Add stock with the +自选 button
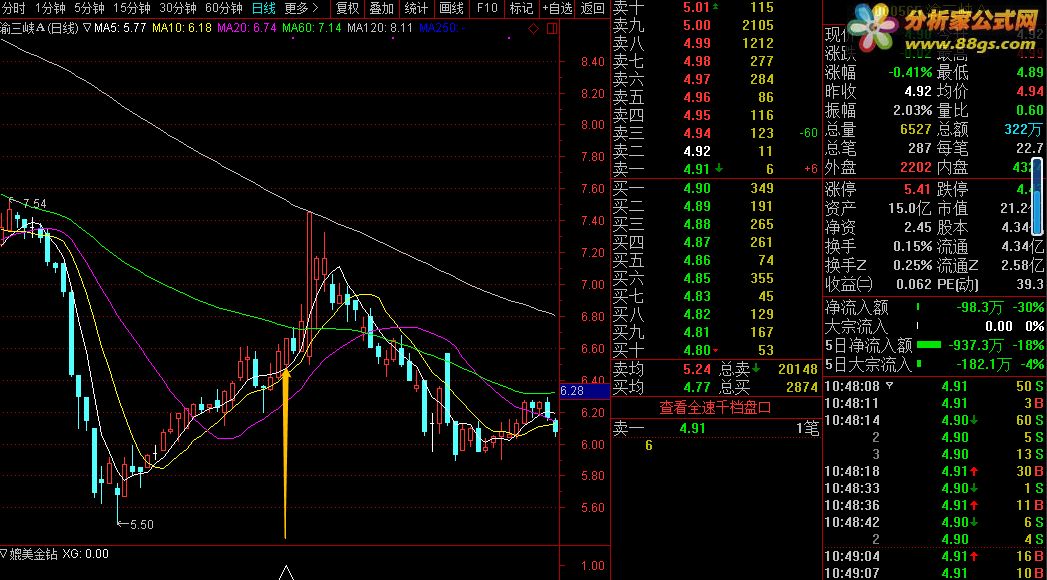The height and width of the screenshot is (580, 1047). 558,8
